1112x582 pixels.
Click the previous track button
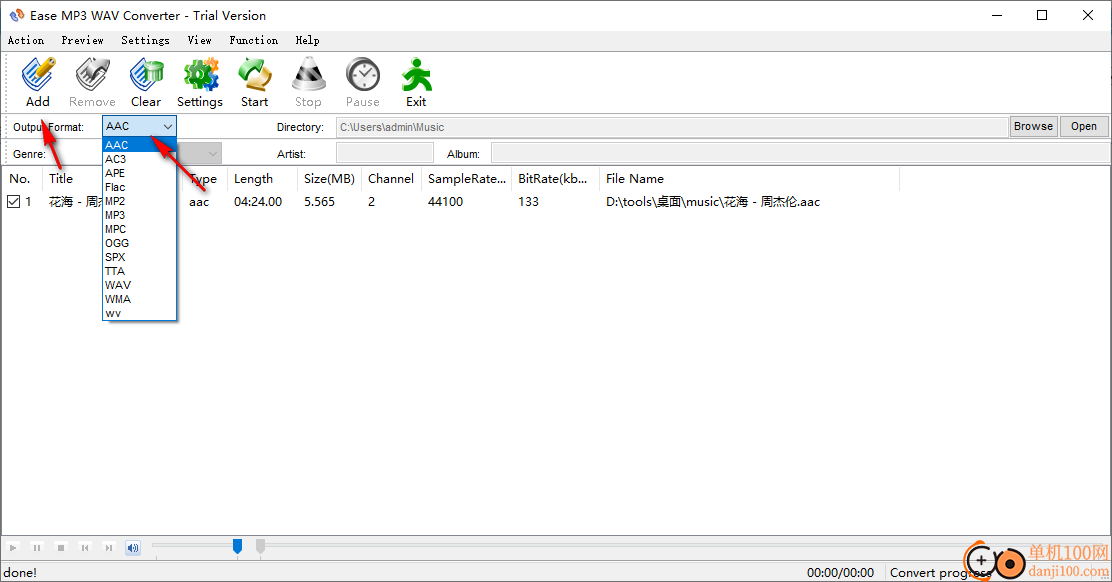[x=85, y=547]
